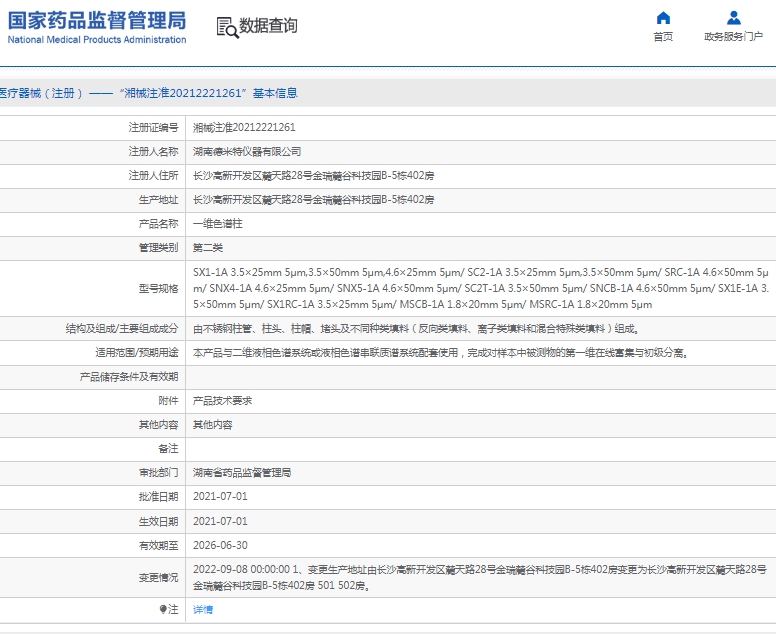Select 第二类 management category value

[207, 247]
